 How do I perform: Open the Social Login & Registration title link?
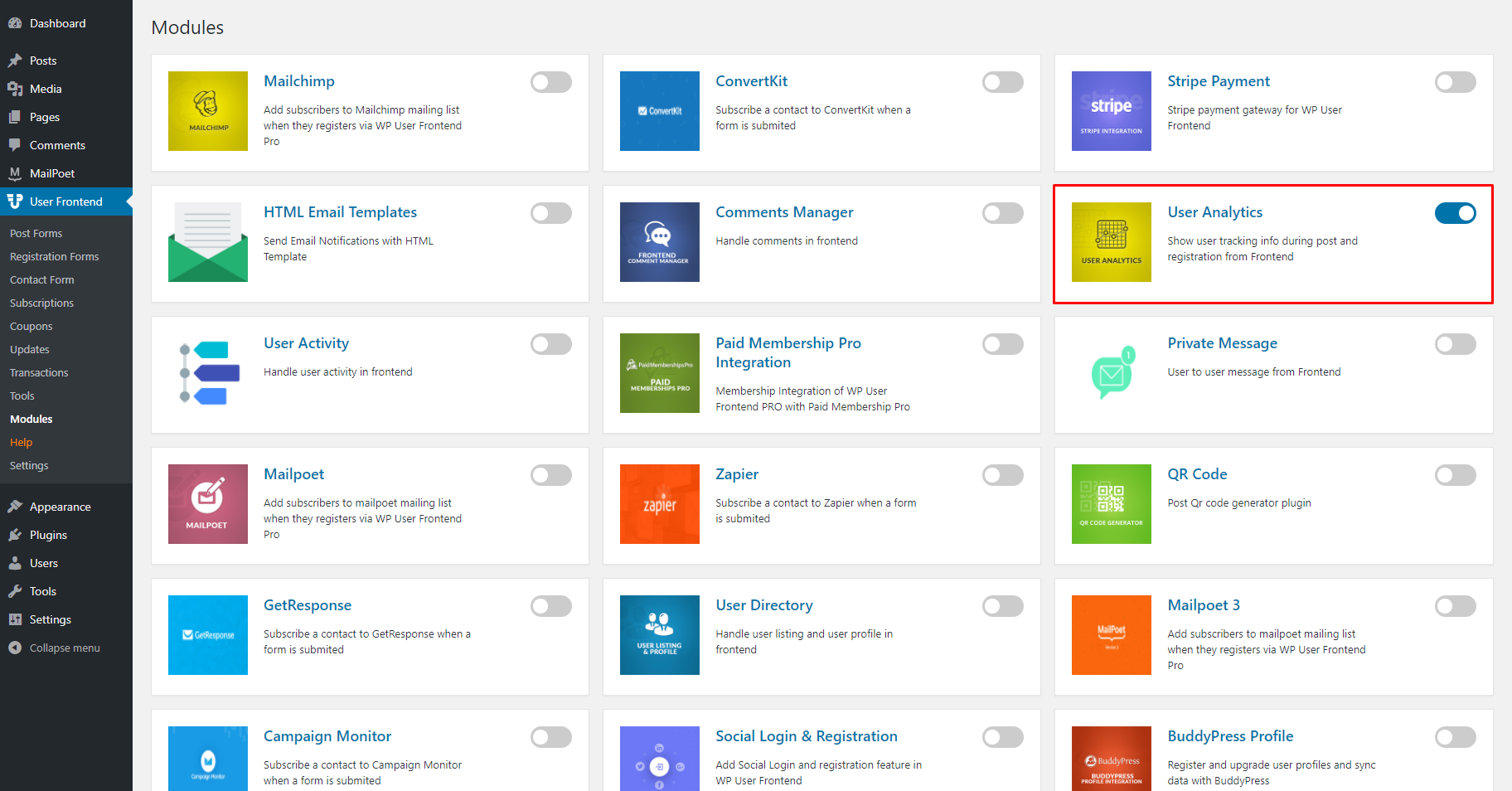807,736
